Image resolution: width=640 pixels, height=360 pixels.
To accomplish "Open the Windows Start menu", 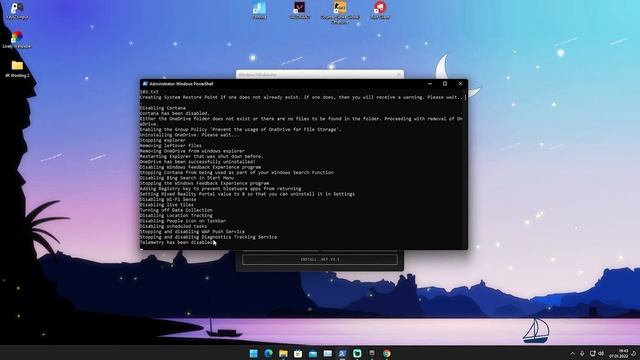I will click(x=253, y=353).
